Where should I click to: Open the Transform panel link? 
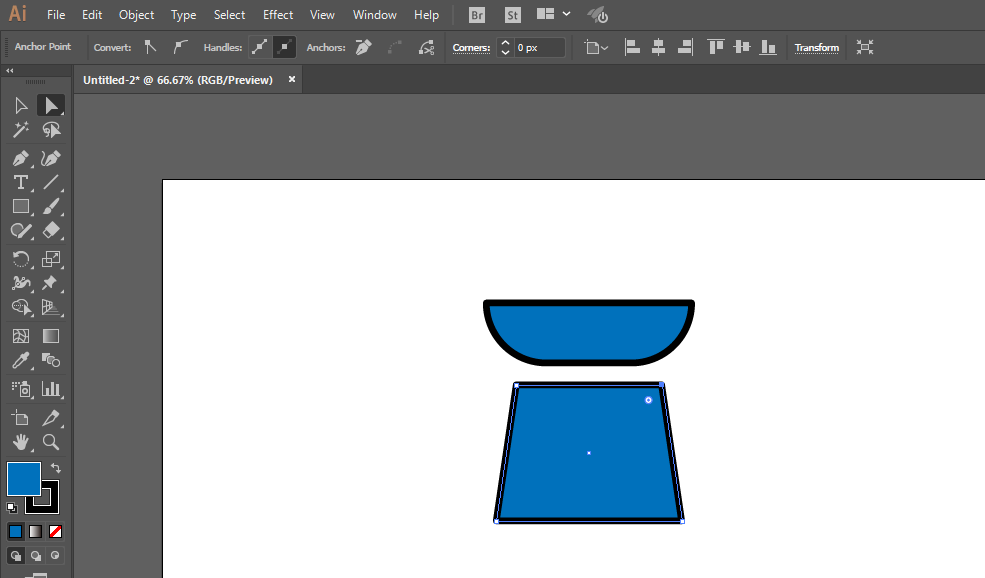[x=817, y=48]
